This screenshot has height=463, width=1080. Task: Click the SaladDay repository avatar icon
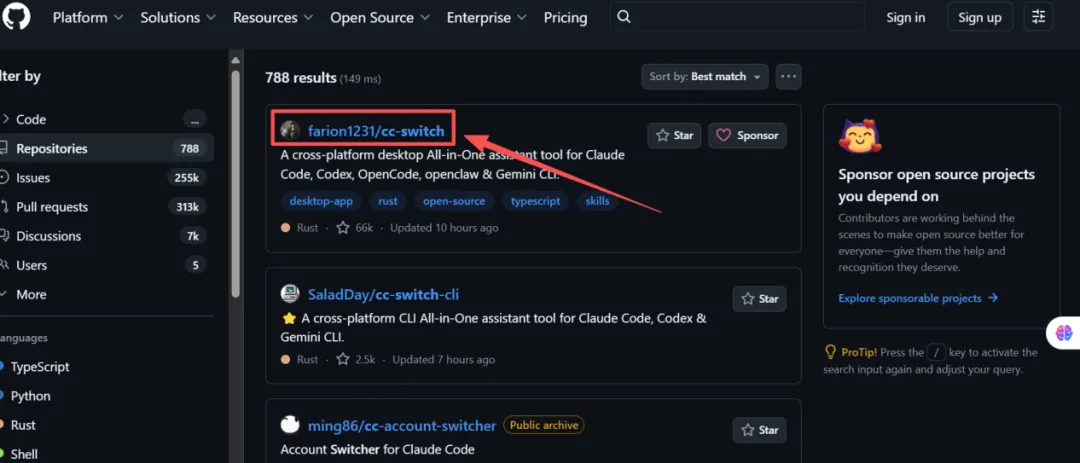click(x=290, y=294)
